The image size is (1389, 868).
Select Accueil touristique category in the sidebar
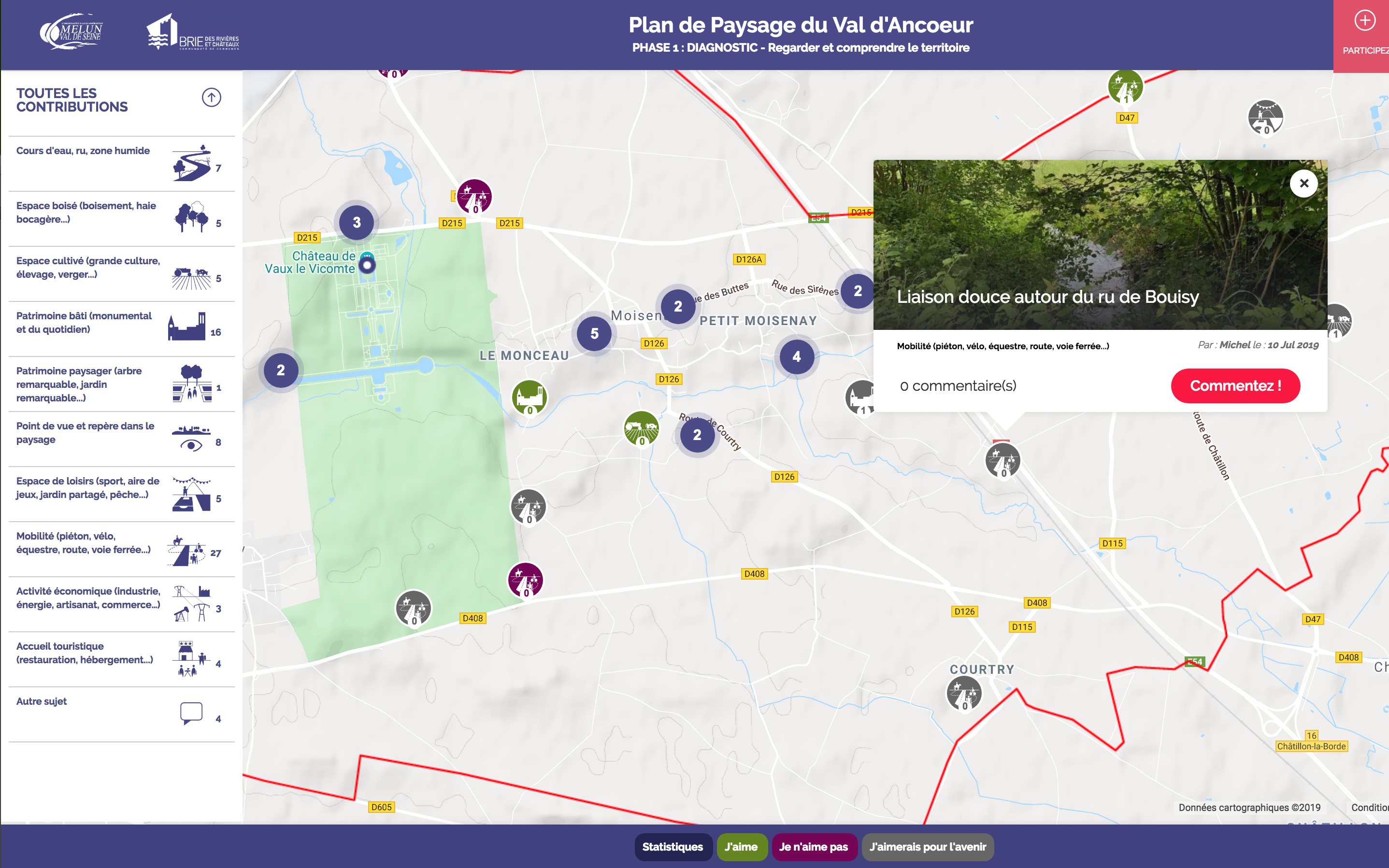(x=85, y=654)
